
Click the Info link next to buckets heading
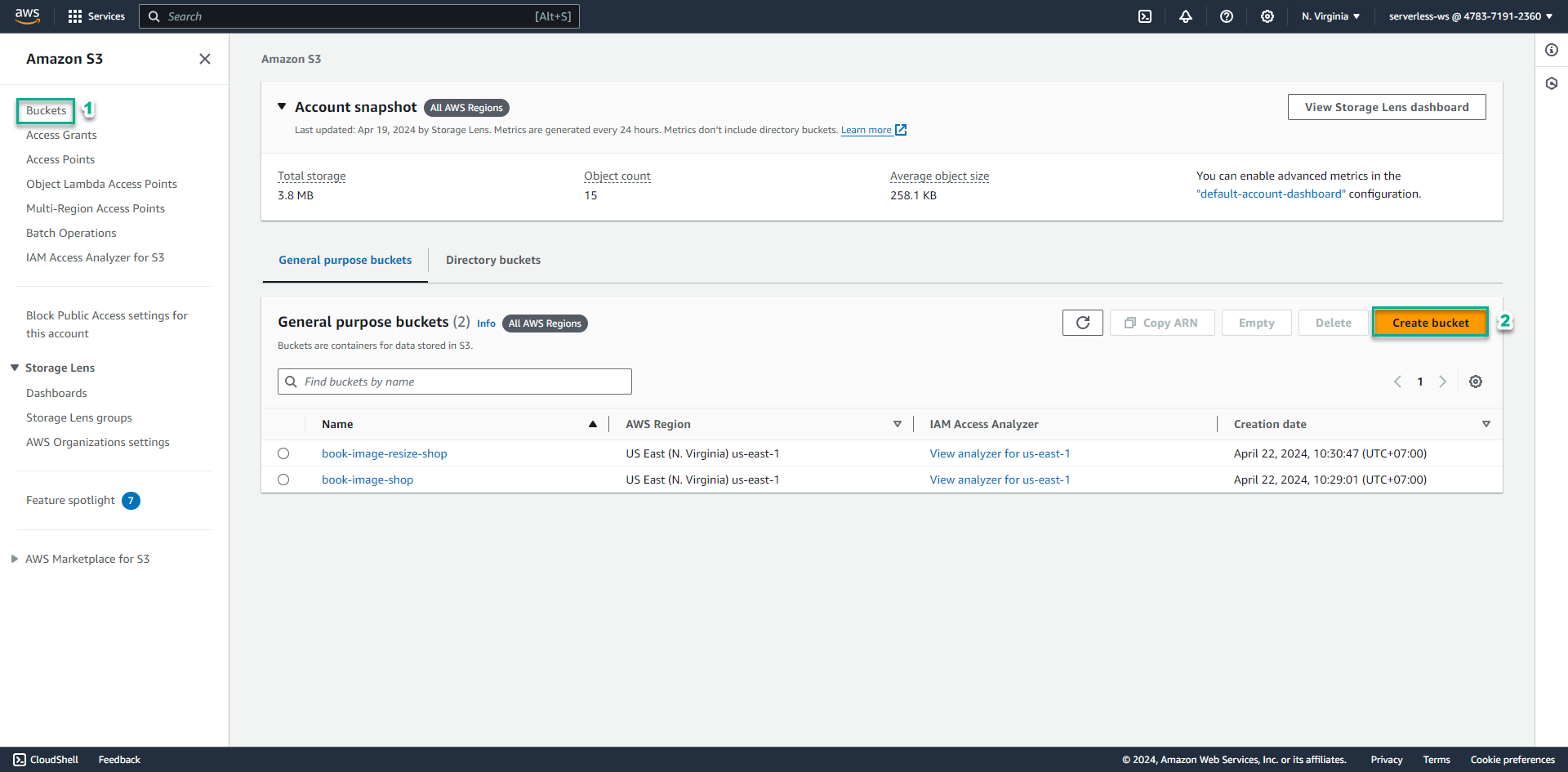(486, 324)
